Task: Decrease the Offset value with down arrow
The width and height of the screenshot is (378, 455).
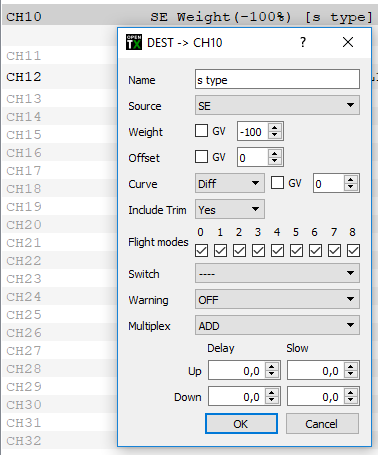Action: point(275,161)
